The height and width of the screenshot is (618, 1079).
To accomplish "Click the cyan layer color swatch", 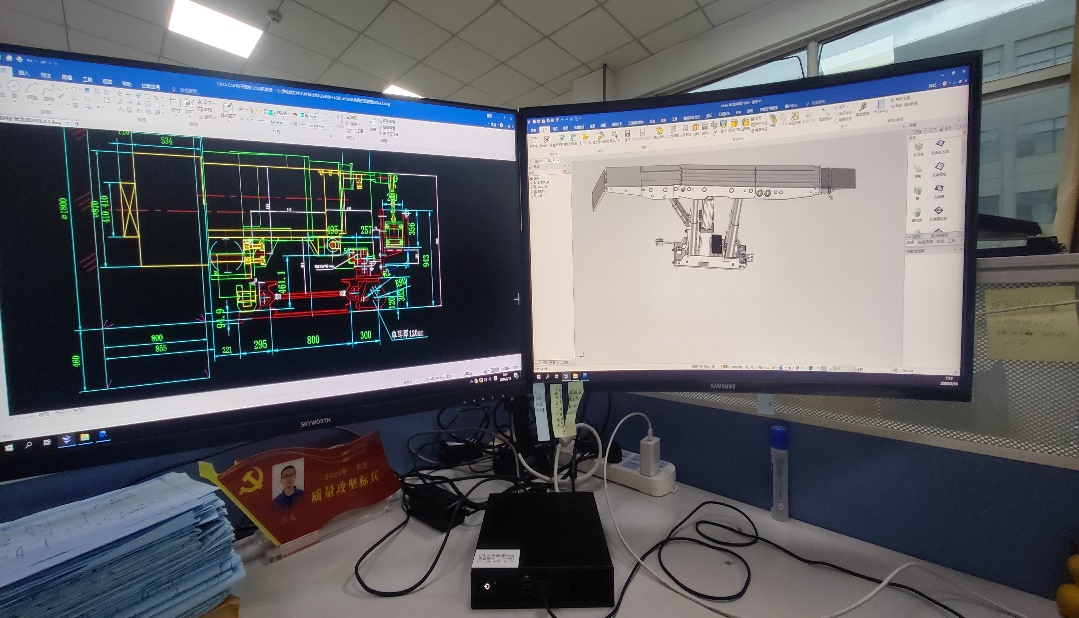I will 270,110.
